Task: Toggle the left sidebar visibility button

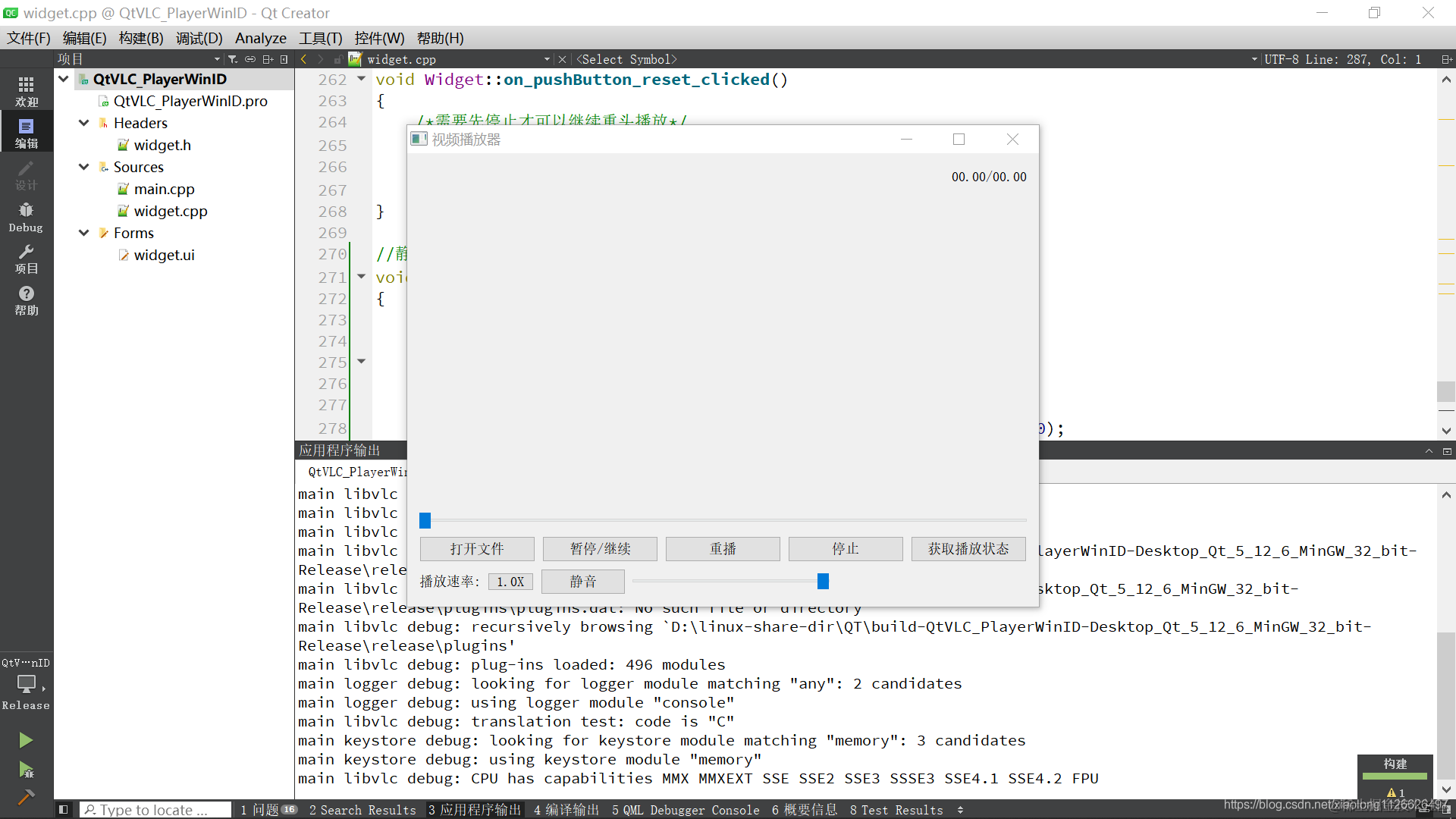Action: [x=64, y=810]
